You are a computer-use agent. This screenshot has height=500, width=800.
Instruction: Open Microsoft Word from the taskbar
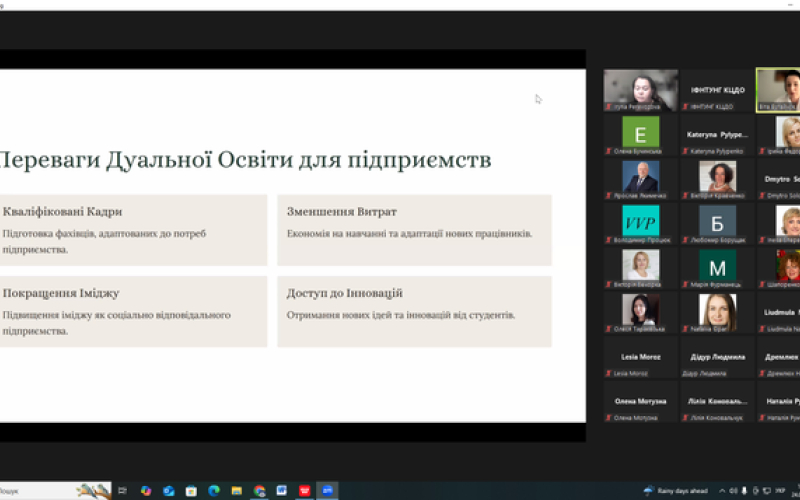(x=282, y=491)
